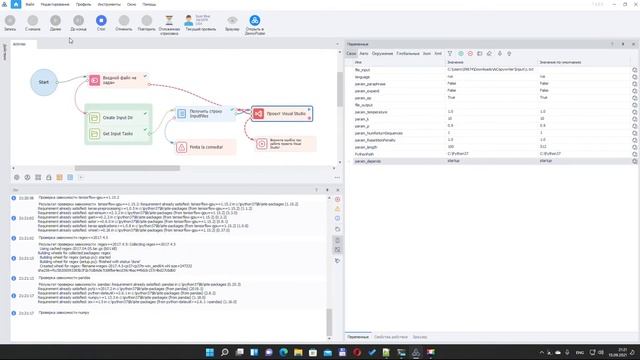Switch to the Json variables tab
Image resolution: width=640 pixels, height=360 pixels.
427,53
